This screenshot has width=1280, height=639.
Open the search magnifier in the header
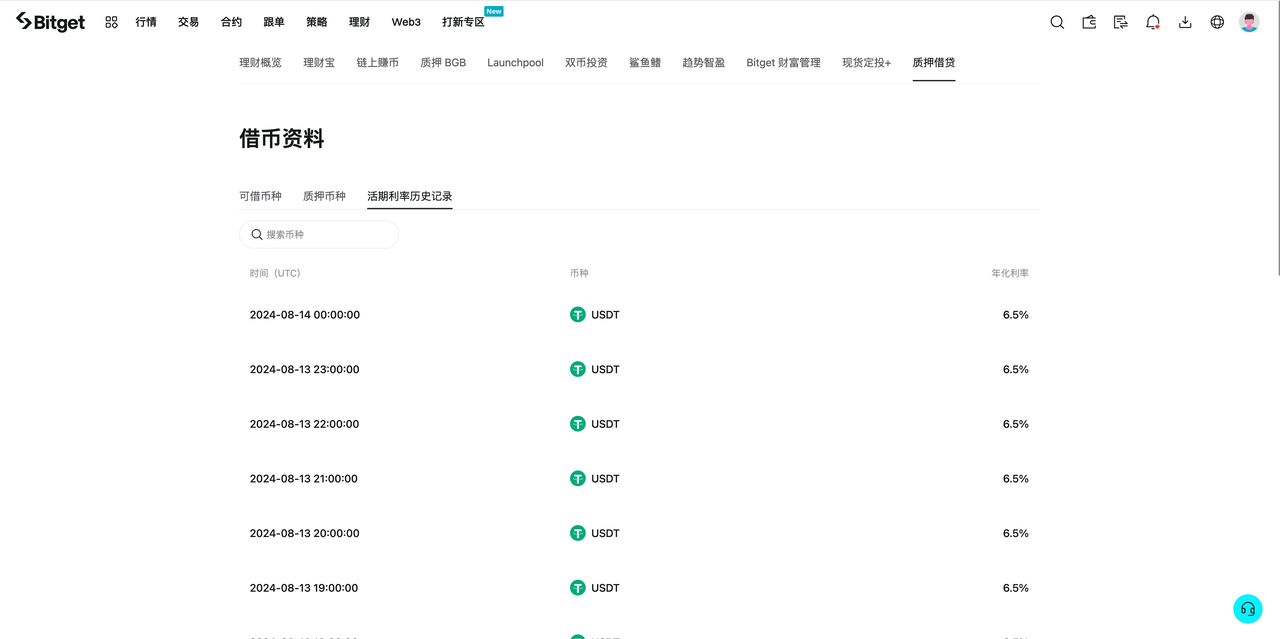point(1057,22)
